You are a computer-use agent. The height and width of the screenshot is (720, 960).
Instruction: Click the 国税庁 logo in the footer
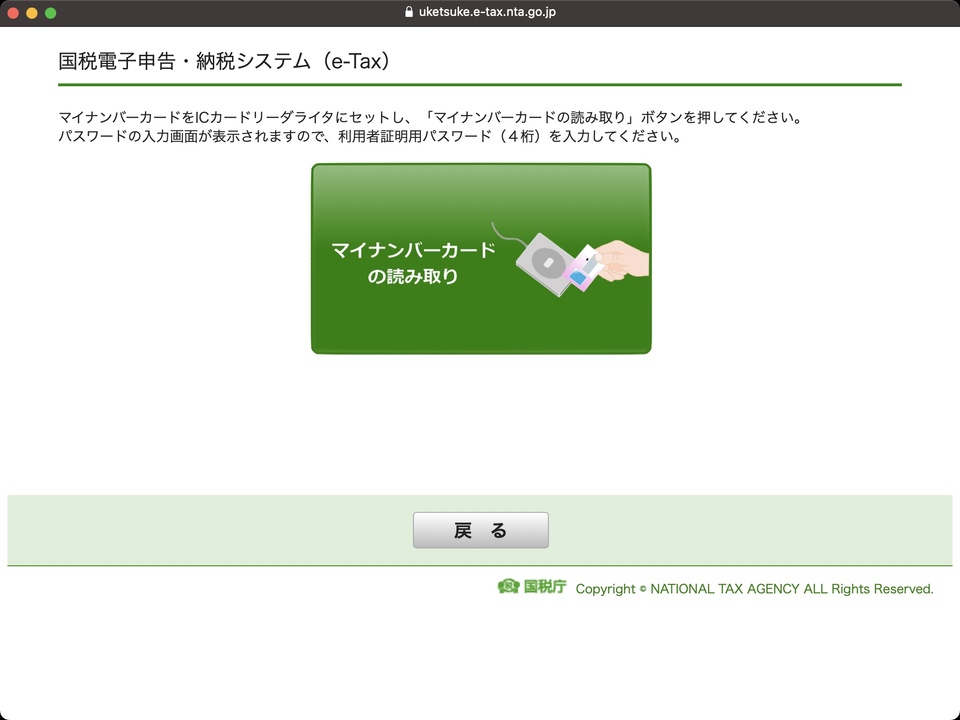click(x=532, y=587)
